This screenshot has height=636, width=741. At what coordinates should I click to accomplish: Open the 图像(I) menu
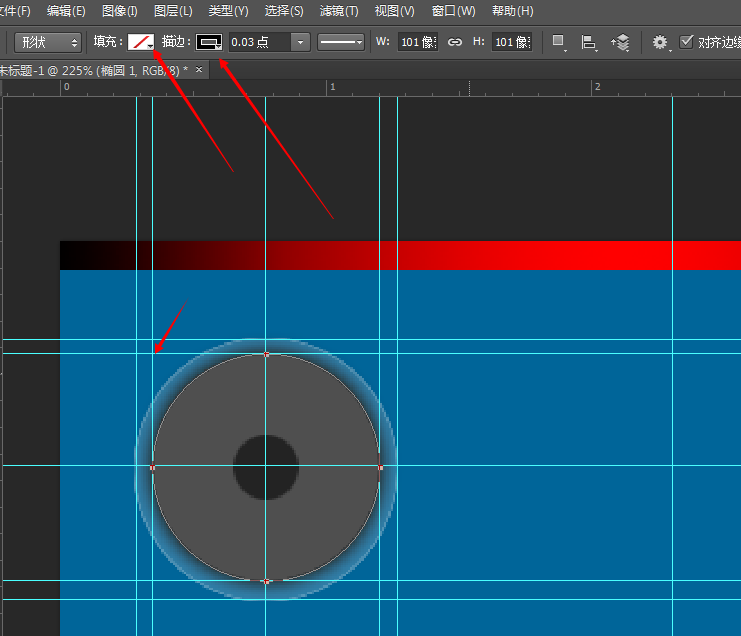point(120,10)
